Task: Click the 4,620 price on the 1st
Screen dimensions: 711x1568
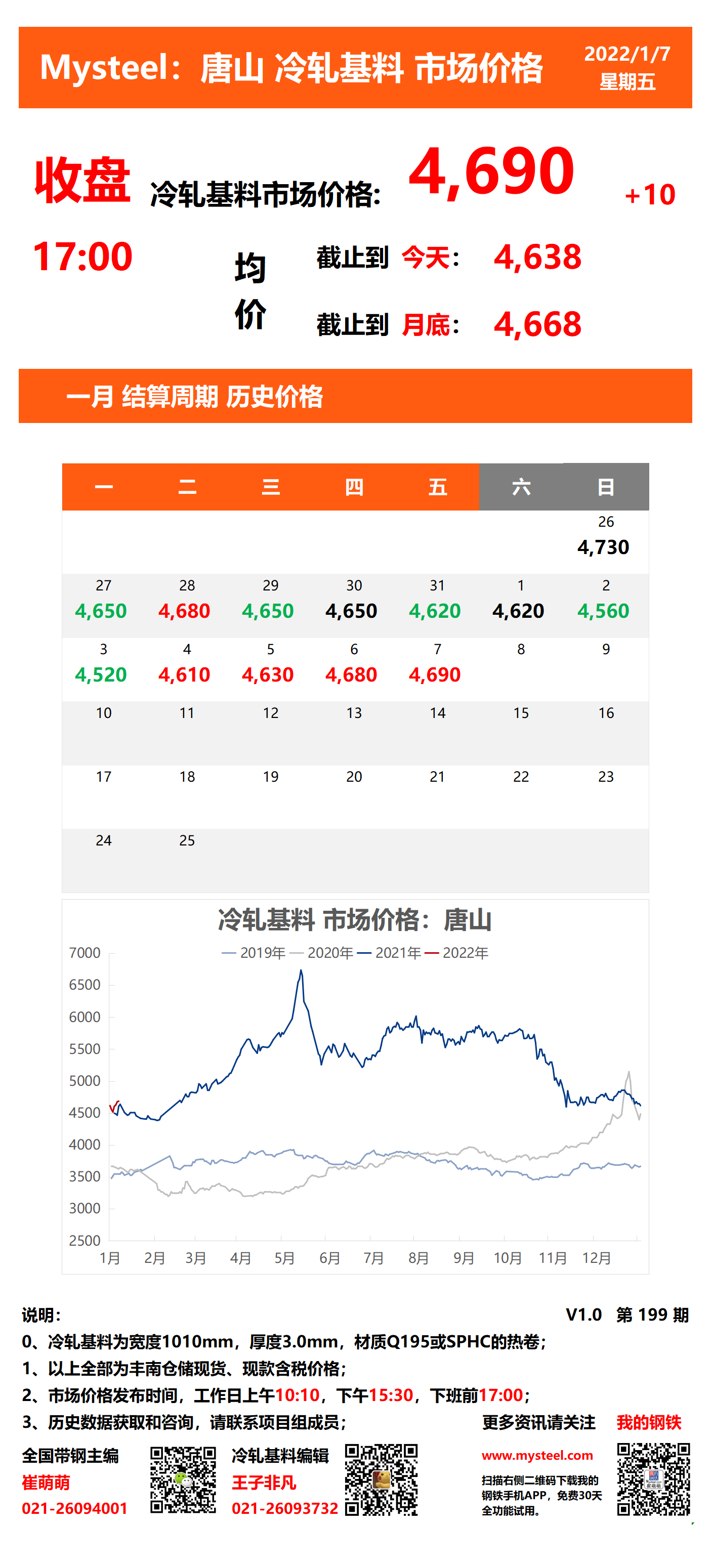Action: pos(518,611)
